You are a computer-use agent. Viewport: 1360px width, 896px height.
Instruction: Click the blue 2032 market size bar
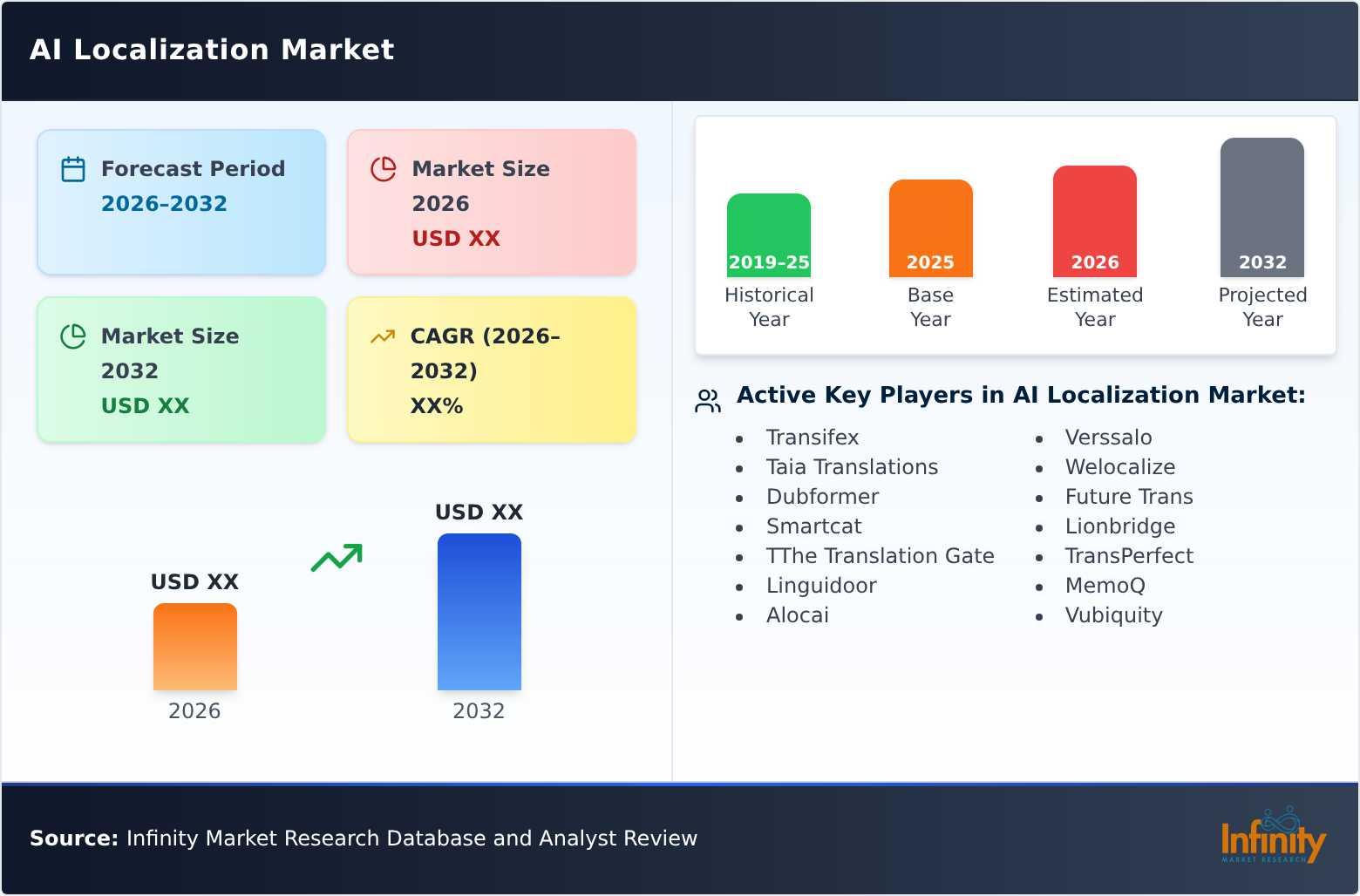point(479,612)
